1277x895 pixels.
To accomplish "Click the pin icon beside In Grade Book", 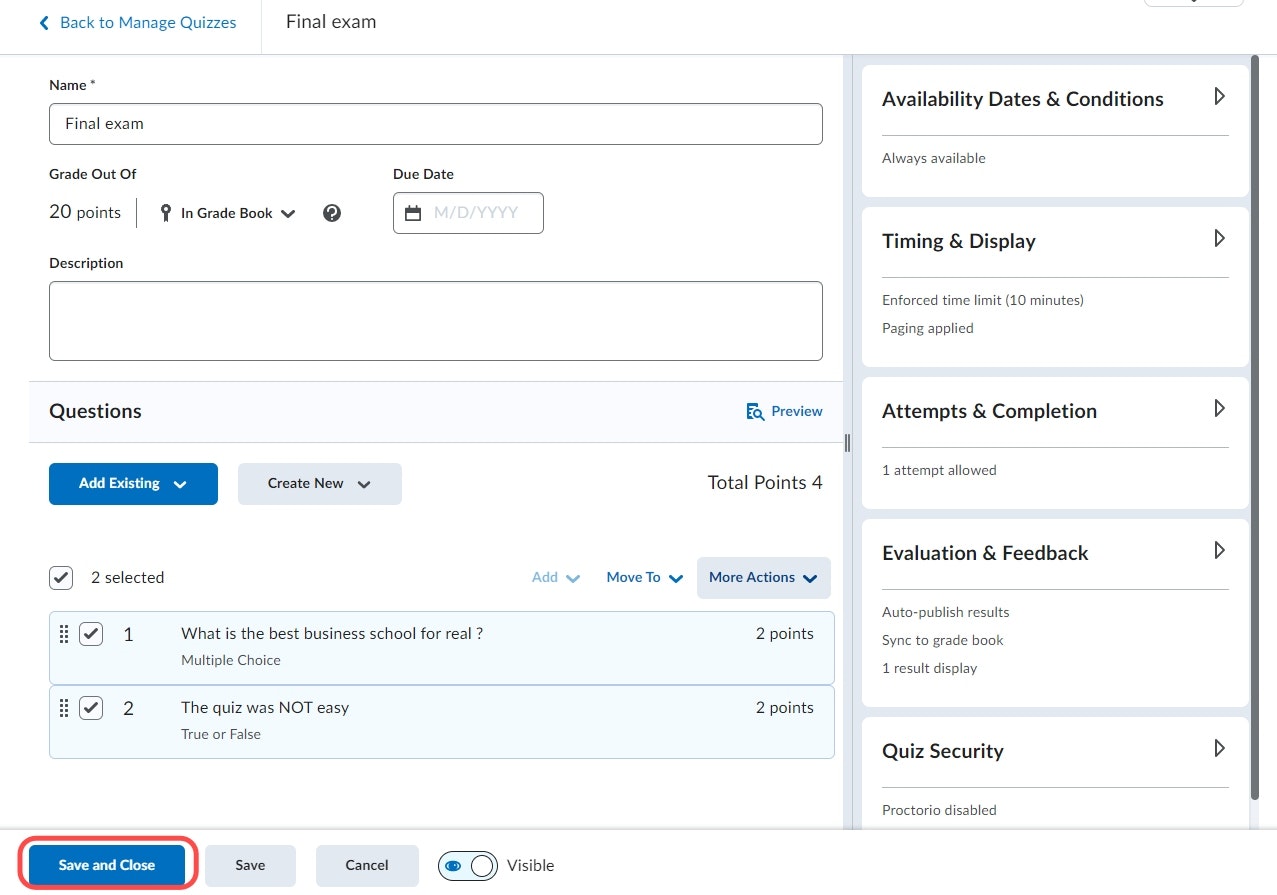I will click(x=166, y=213).
